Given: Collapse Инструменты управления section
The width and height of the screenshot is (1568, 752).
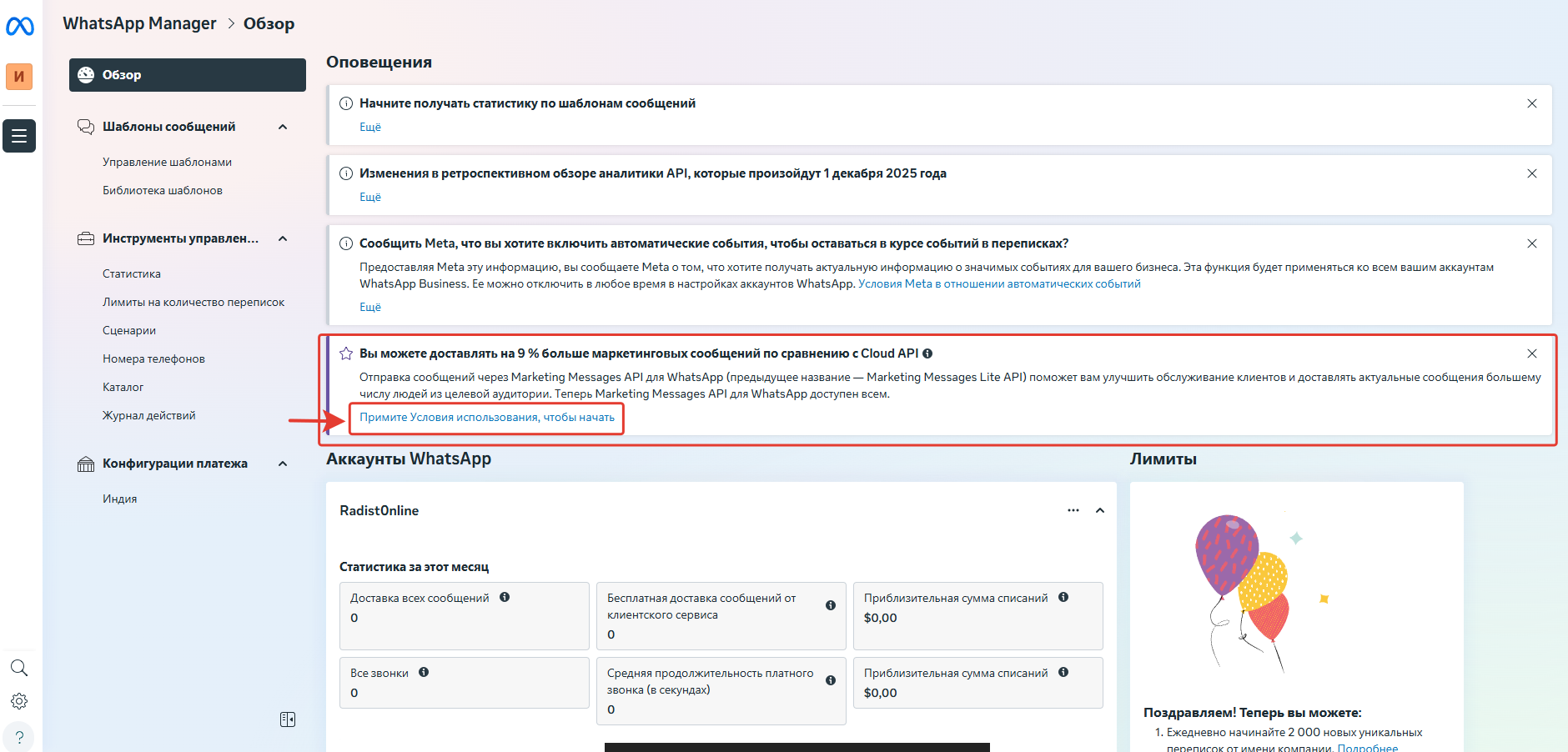Looking at the screenshot, I should (283, 238).
